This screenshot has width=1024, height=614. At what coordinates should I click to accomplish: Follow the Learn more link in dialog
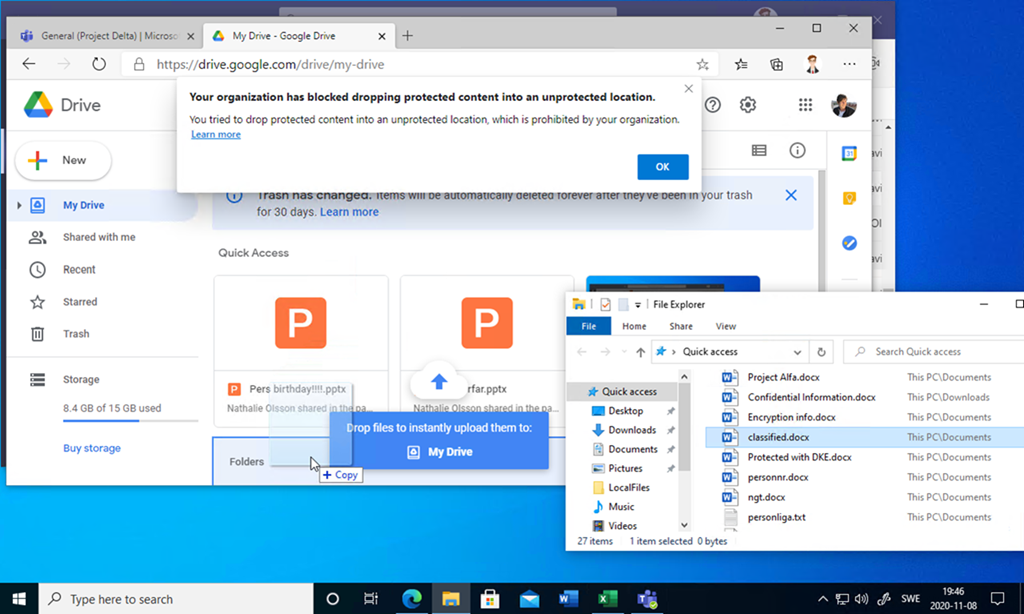pyautogui.click(x=216, y=135)
